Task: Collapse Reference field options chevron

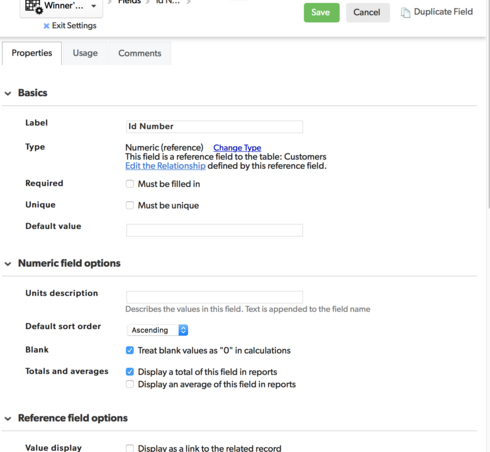Action: pos(8,418)
